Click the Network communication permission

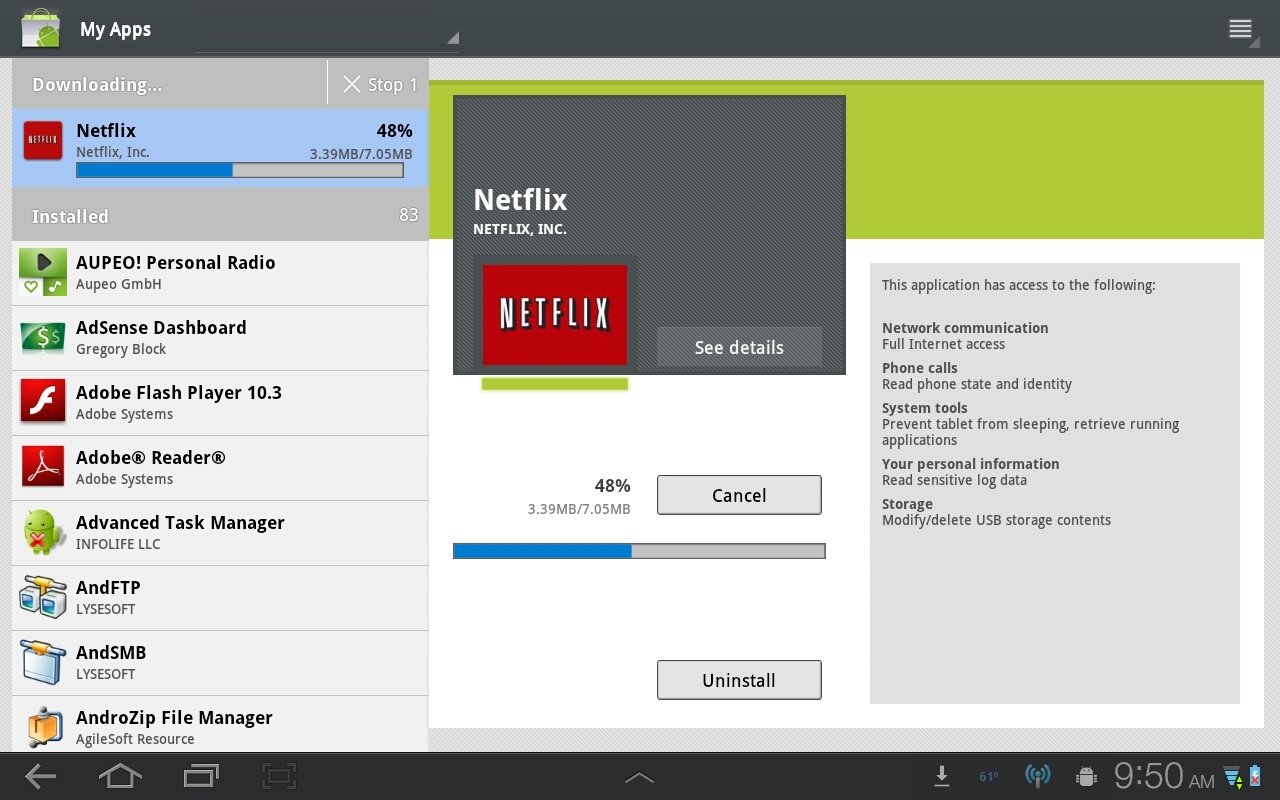pyautogui.click(x=965, y=335)
